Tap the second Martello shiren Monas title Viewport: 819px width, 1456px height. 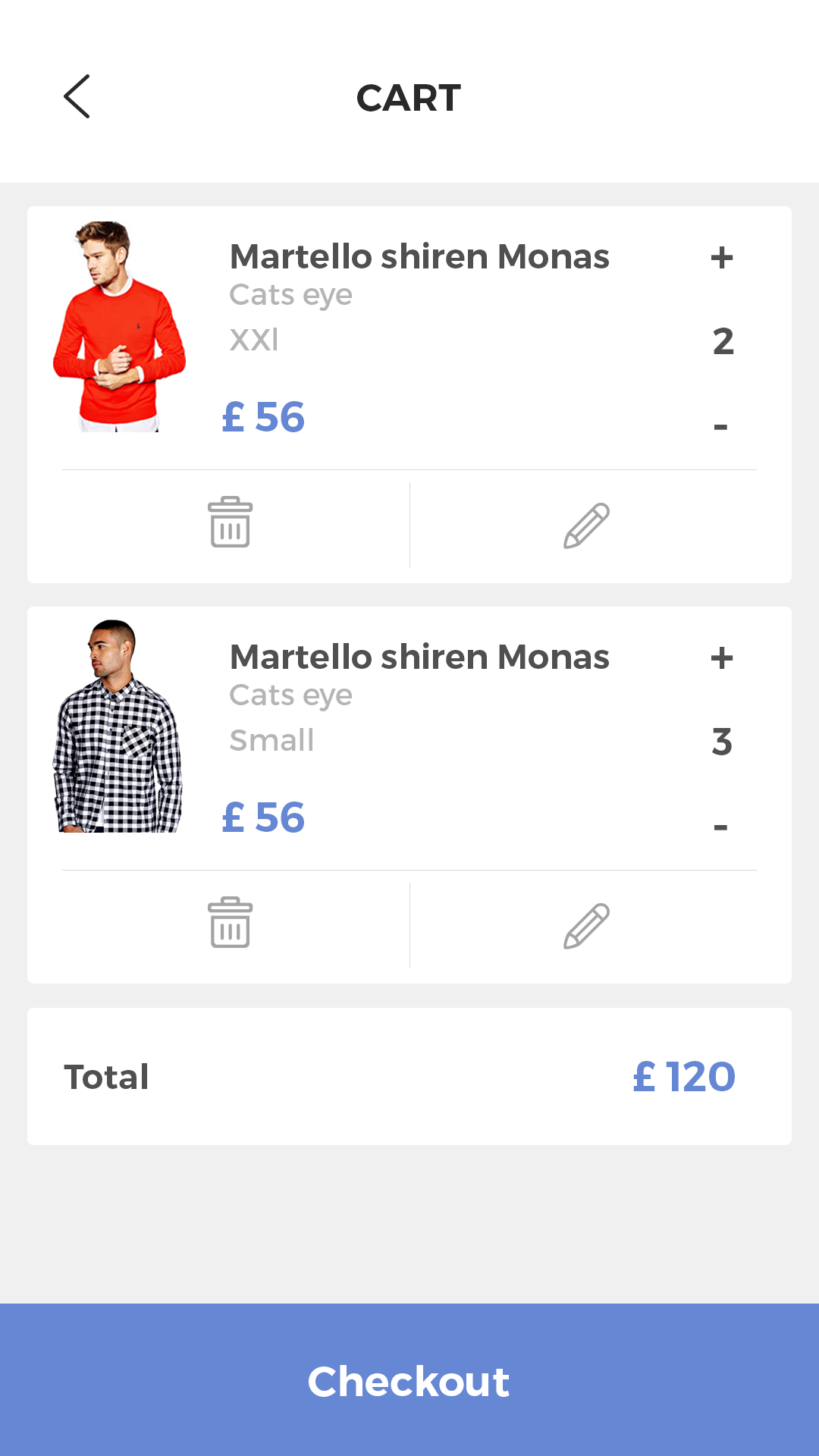(x=419, y=657)
